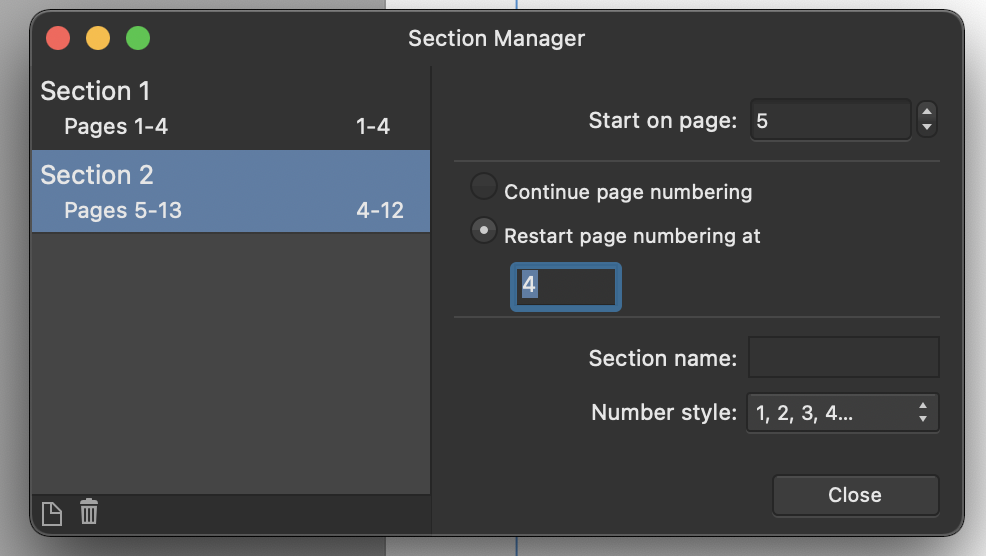
Task: Open the Number style dropdown
Action: coord(842,412)
